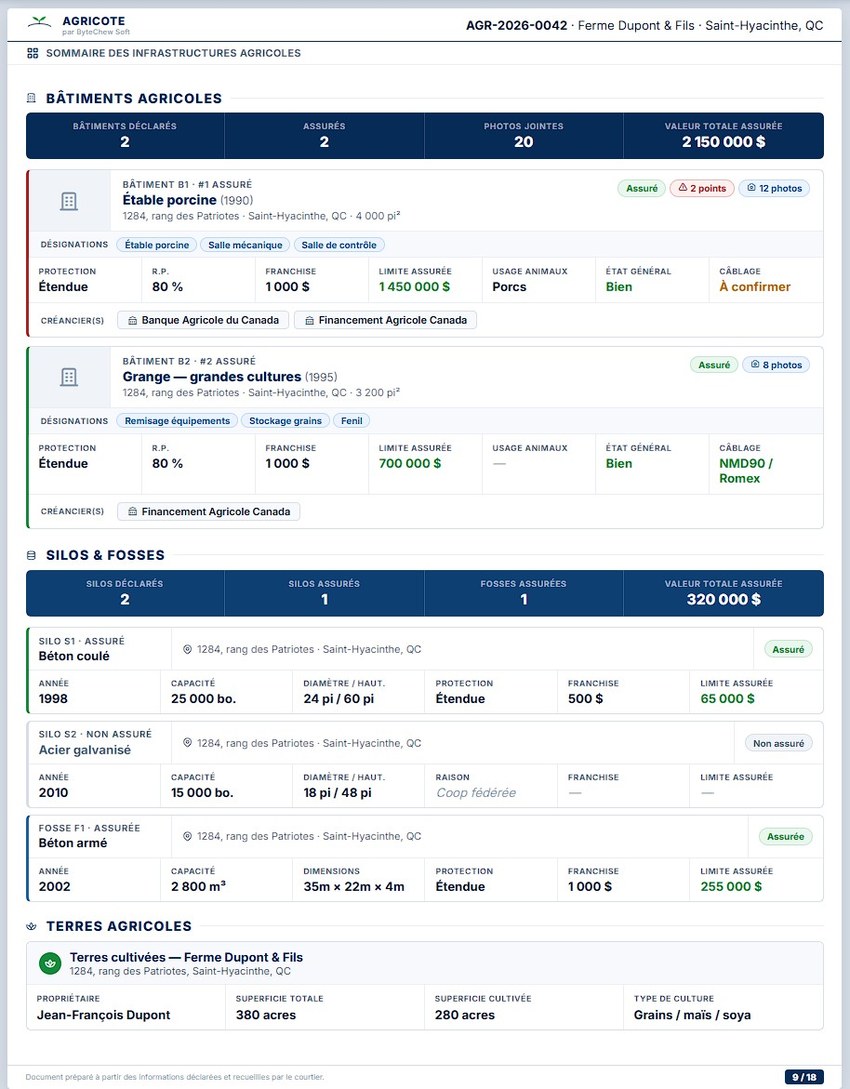
Task: Click the silo icon next to Silos & Fosses
Action: (31, 556)
